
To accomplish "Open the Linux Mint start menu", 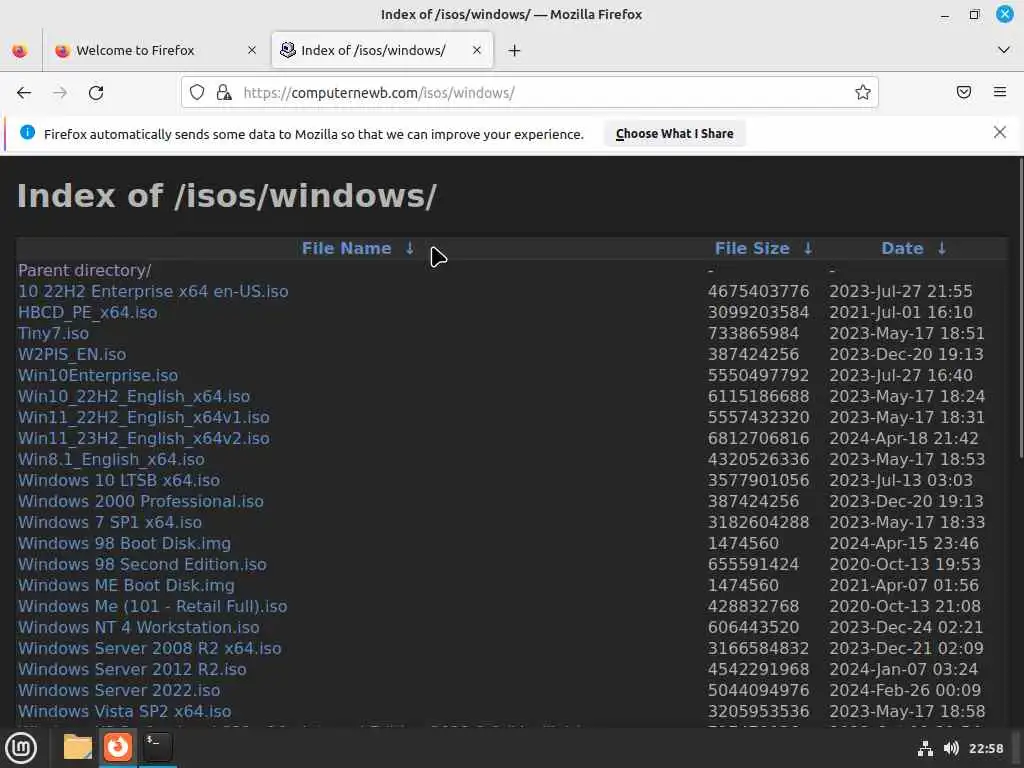I will (21, 748).
